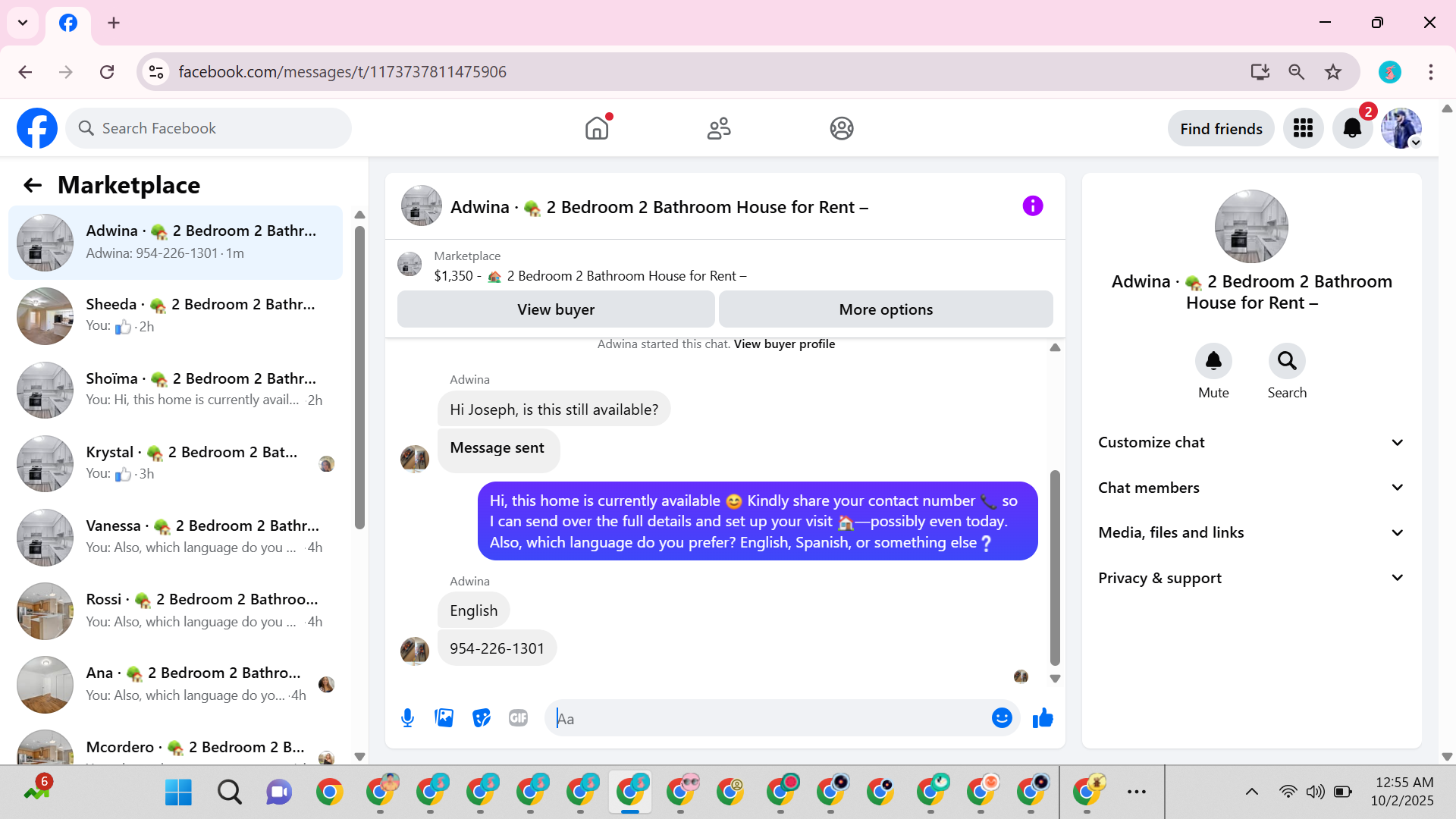This screenshot has height=819, width=1456.
Task: Open the GIF picker
Action: point(518,718)
